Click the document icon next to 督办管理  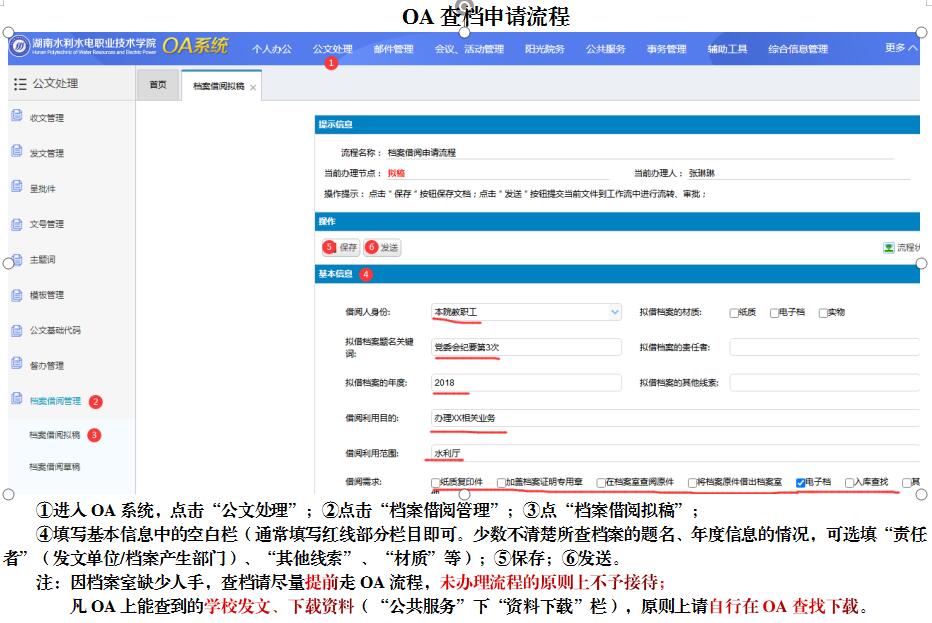[x=17, y=364]
